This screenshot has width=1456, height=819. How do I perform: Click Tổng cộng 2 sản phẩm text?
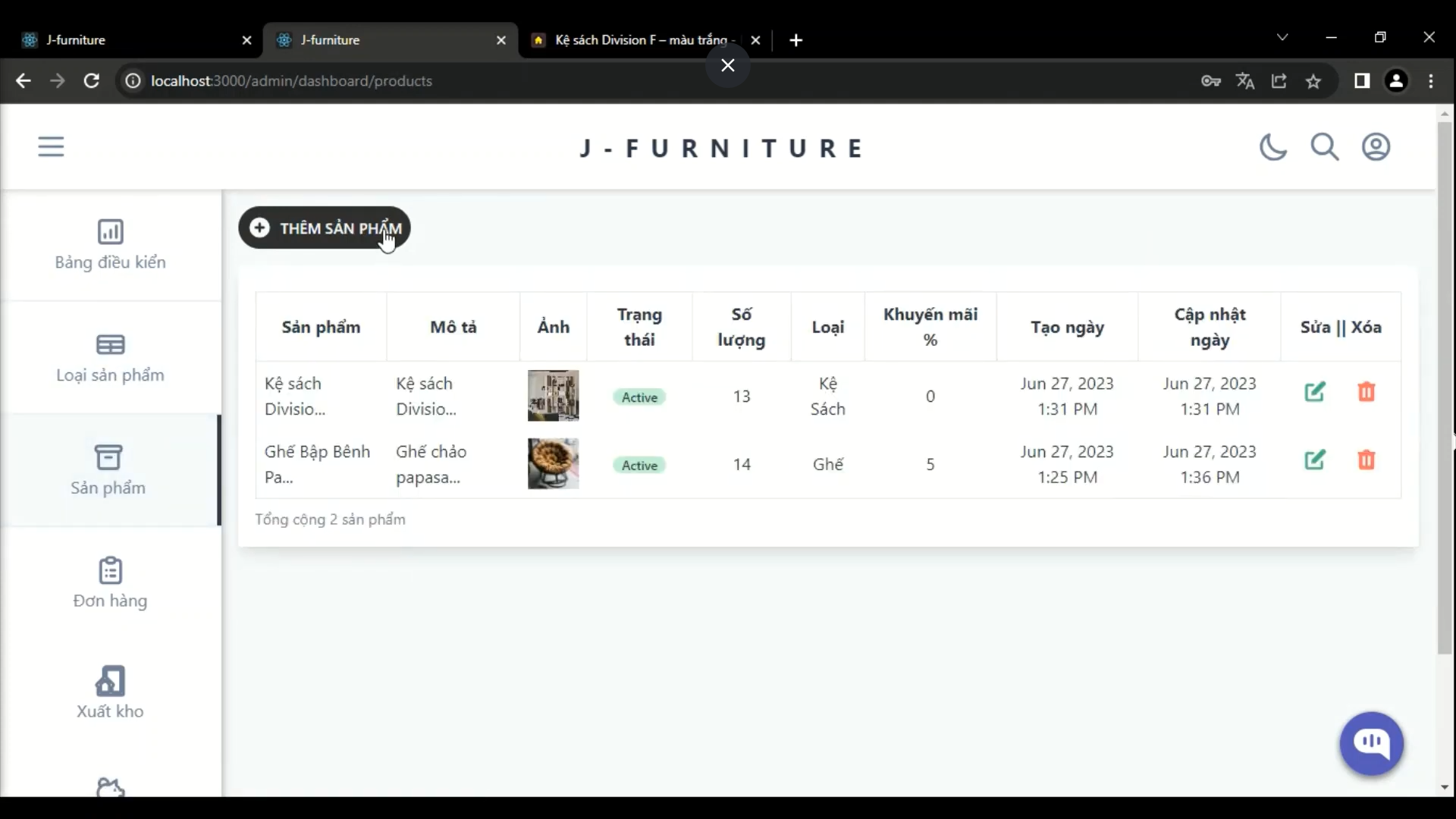click(x=330, y=519)
